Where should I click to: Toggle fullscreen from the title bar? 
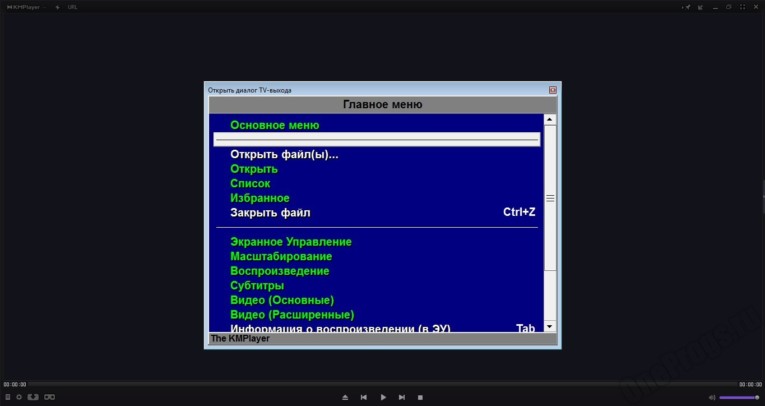[743, 7]
